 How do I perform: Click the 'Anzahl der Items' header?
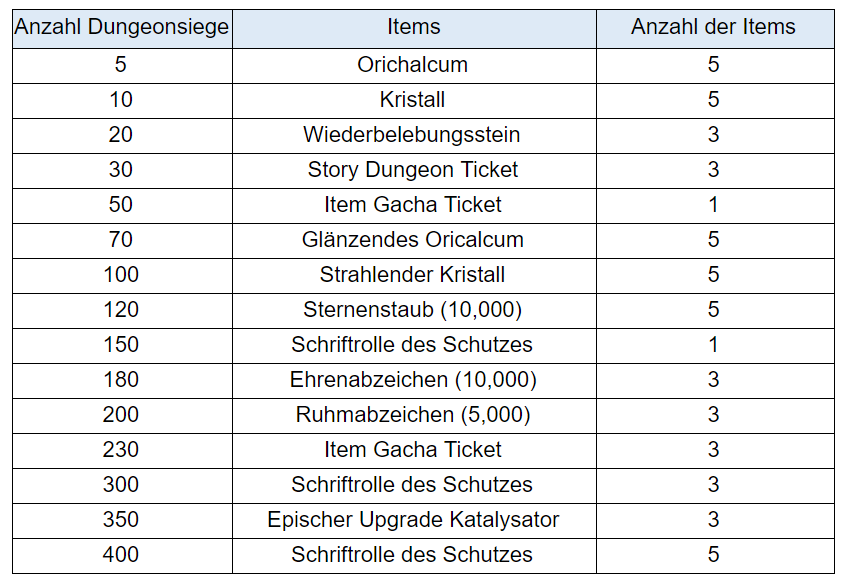point(713,28)
